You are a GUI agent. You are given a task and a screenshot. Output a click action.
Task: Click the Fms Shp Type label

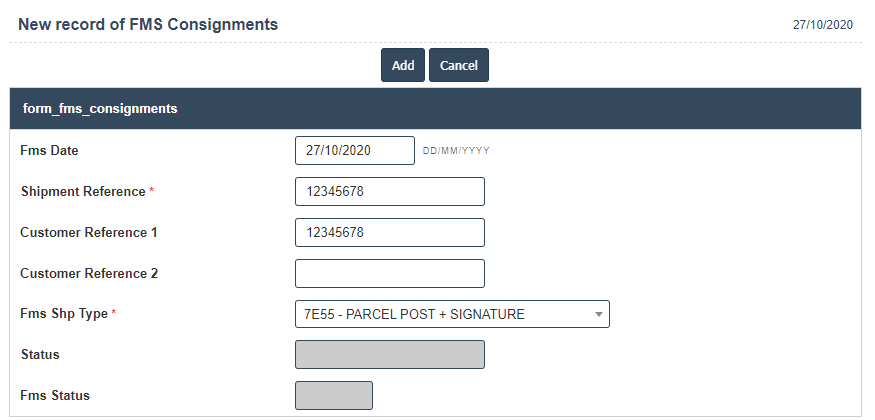pyautogui.click(x=64, y=314)
